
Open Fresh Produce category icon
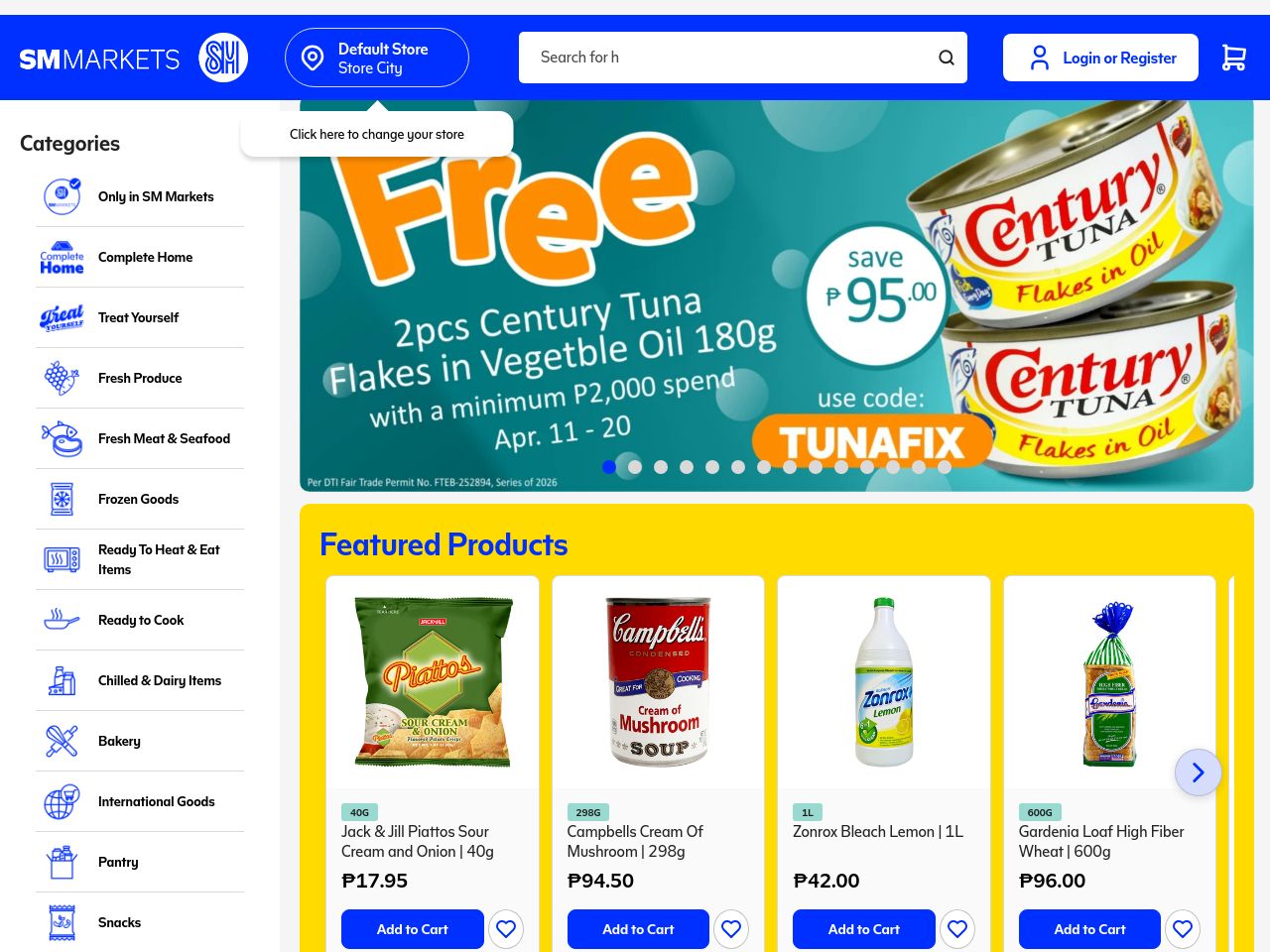(62, 378)
